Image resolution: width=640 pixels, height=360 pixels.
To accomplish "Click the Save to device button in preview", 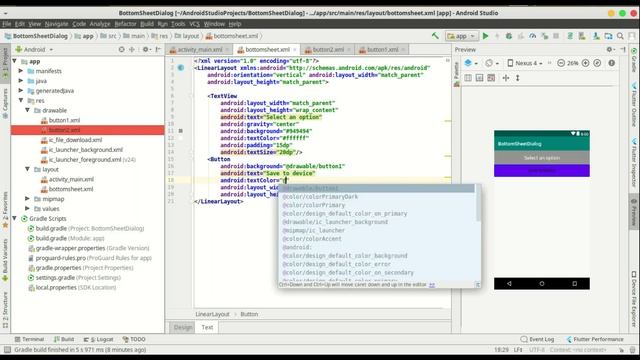I will (x=542, y=171).
